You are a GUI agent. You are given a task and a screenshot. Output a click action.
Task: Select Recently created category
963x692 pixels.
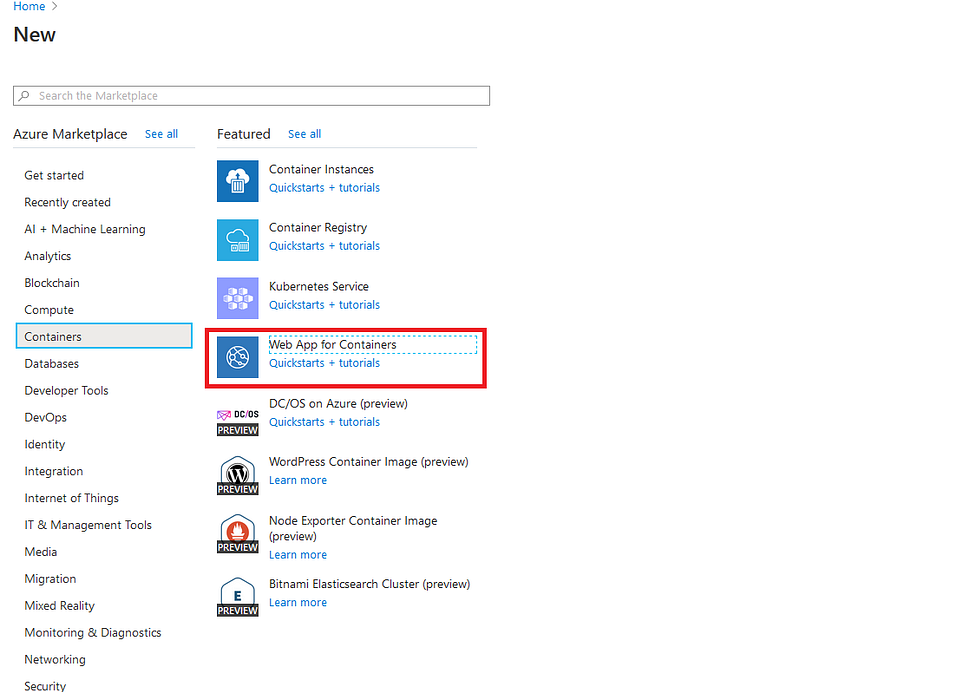click(x=68, y=202)
